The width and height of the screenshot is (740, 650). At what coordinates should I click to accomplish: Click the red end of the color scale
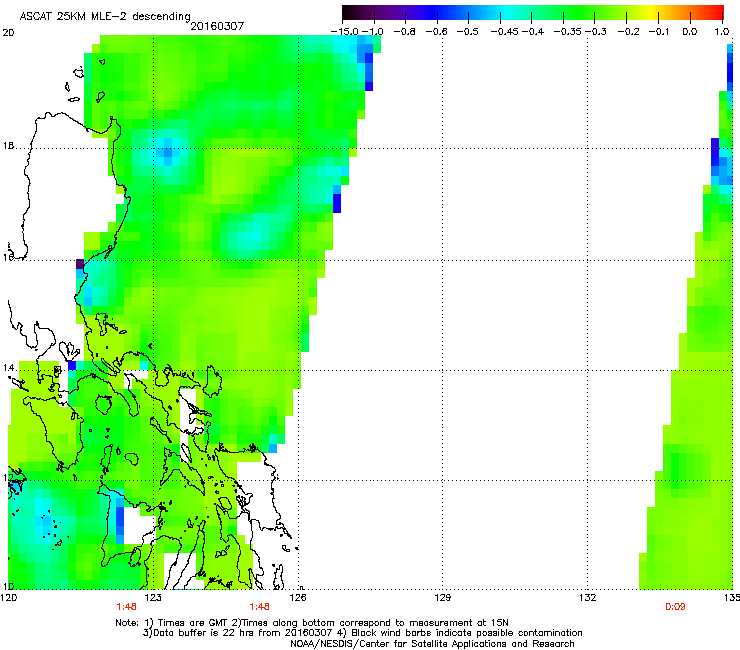tap(715, 13)
